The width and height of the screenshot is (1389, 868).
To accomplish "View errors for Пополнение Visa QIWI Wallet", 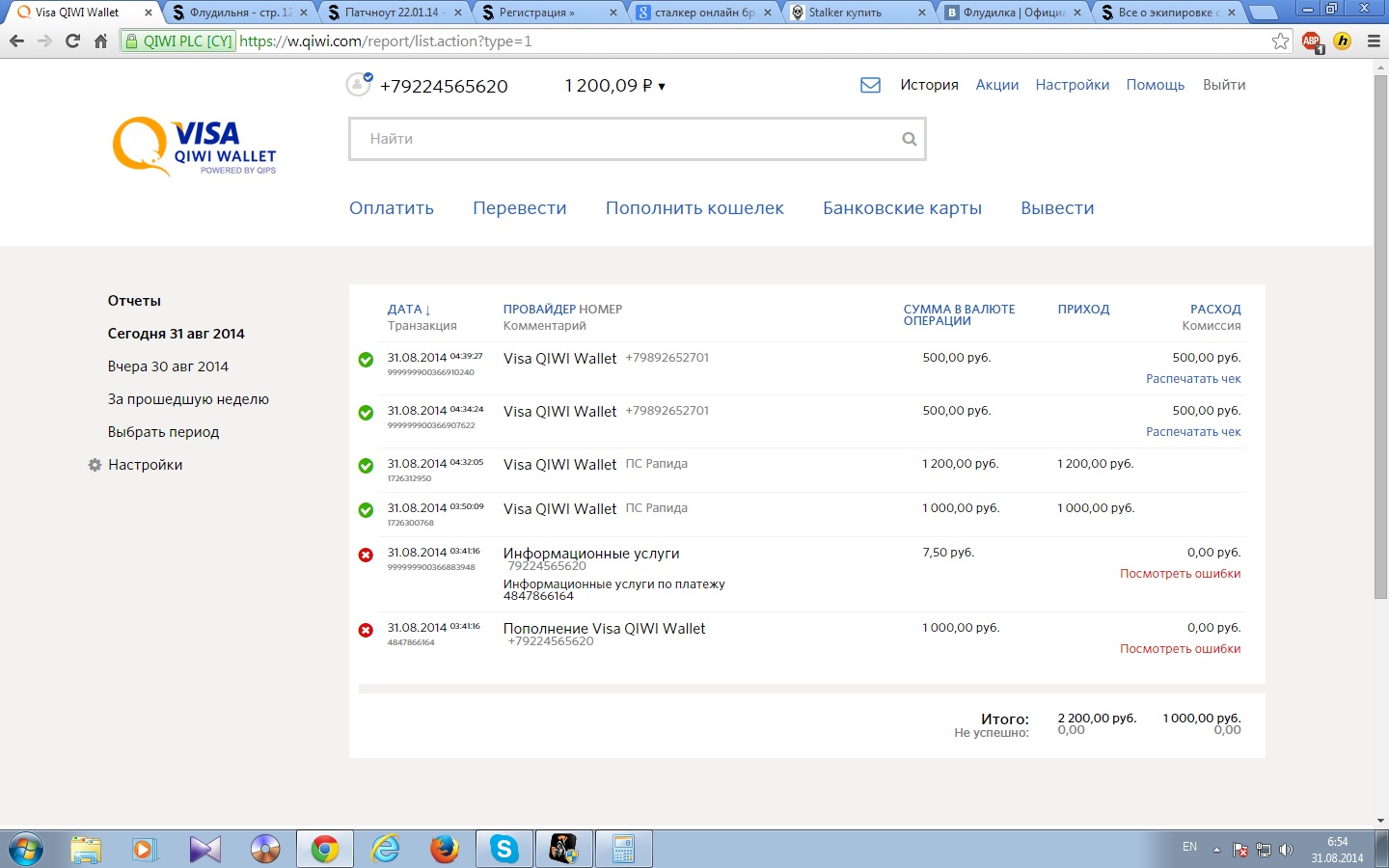I will [1181, 649].
